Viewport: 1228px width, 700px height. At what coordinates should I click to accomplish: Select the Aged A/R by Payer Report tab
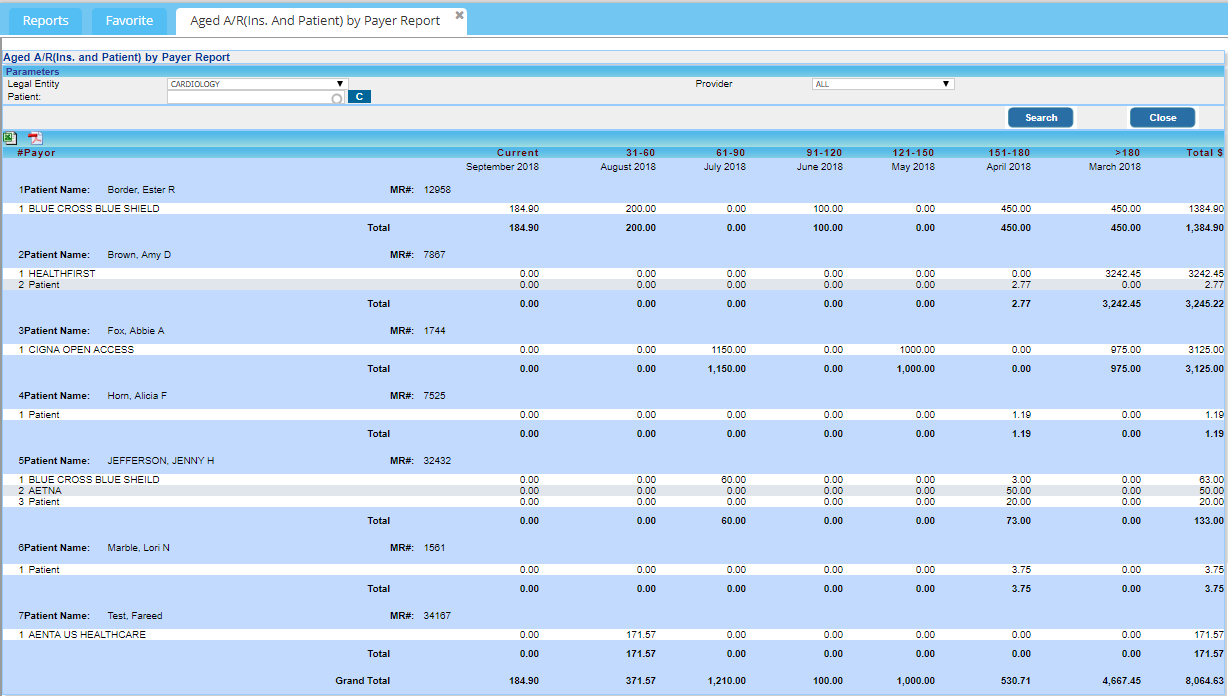coord(315,21)
